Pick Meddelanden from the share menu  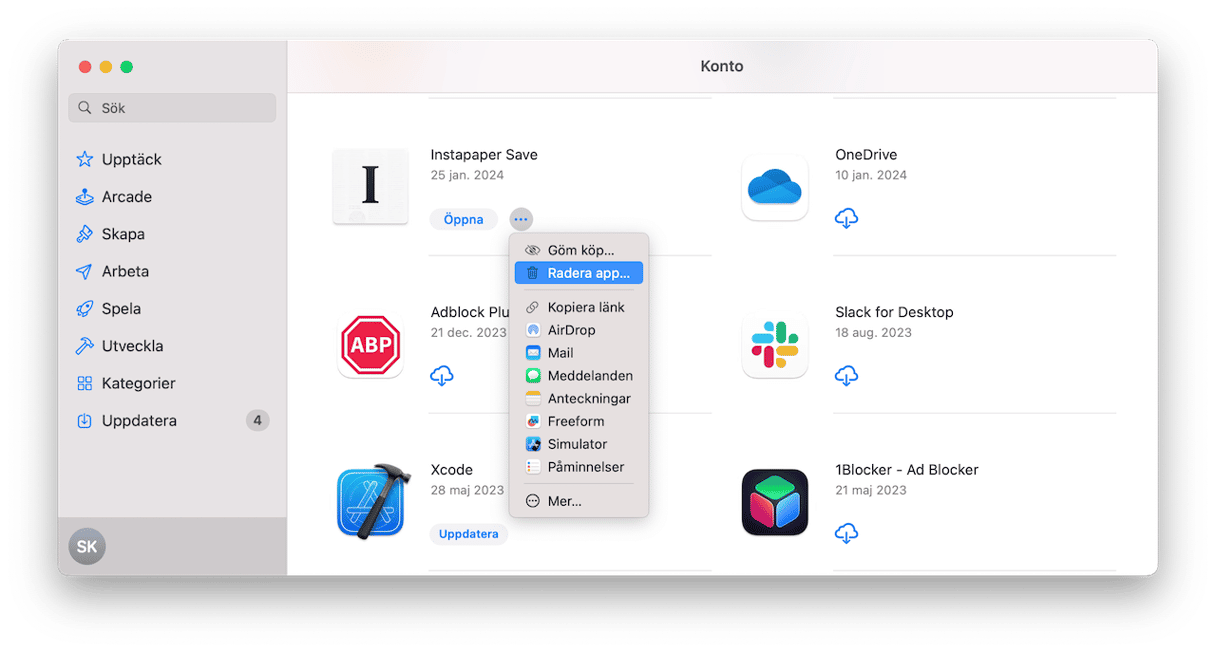579,376
